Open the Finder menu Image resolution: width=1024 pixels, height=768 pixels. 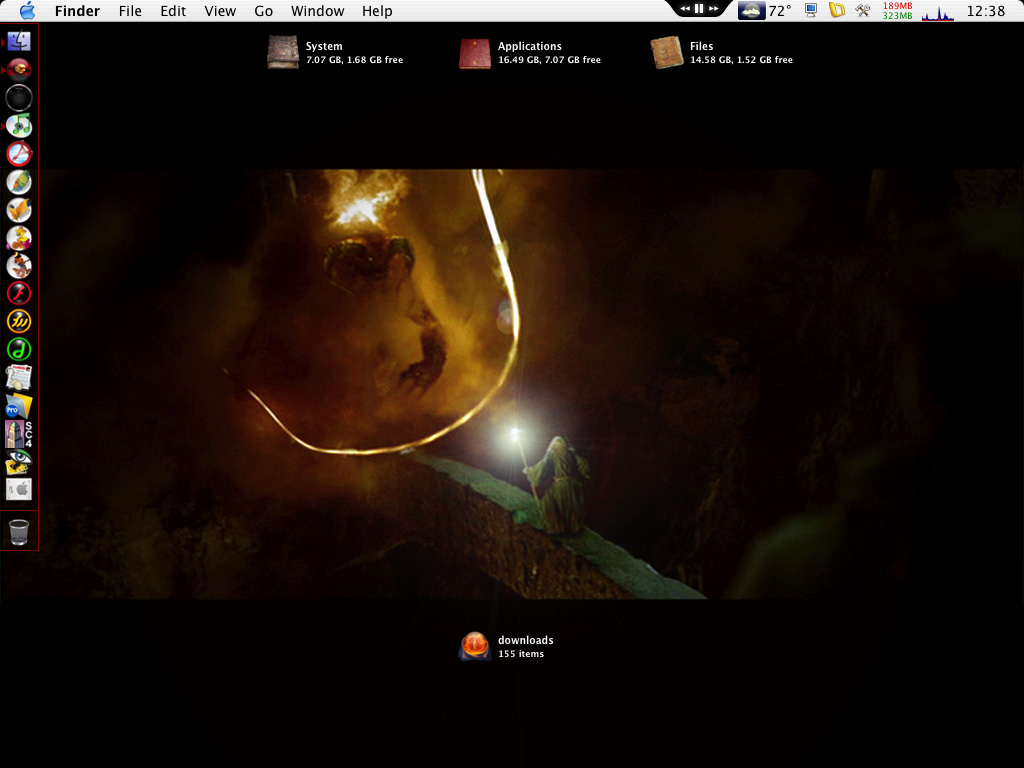tap(77, 11)
